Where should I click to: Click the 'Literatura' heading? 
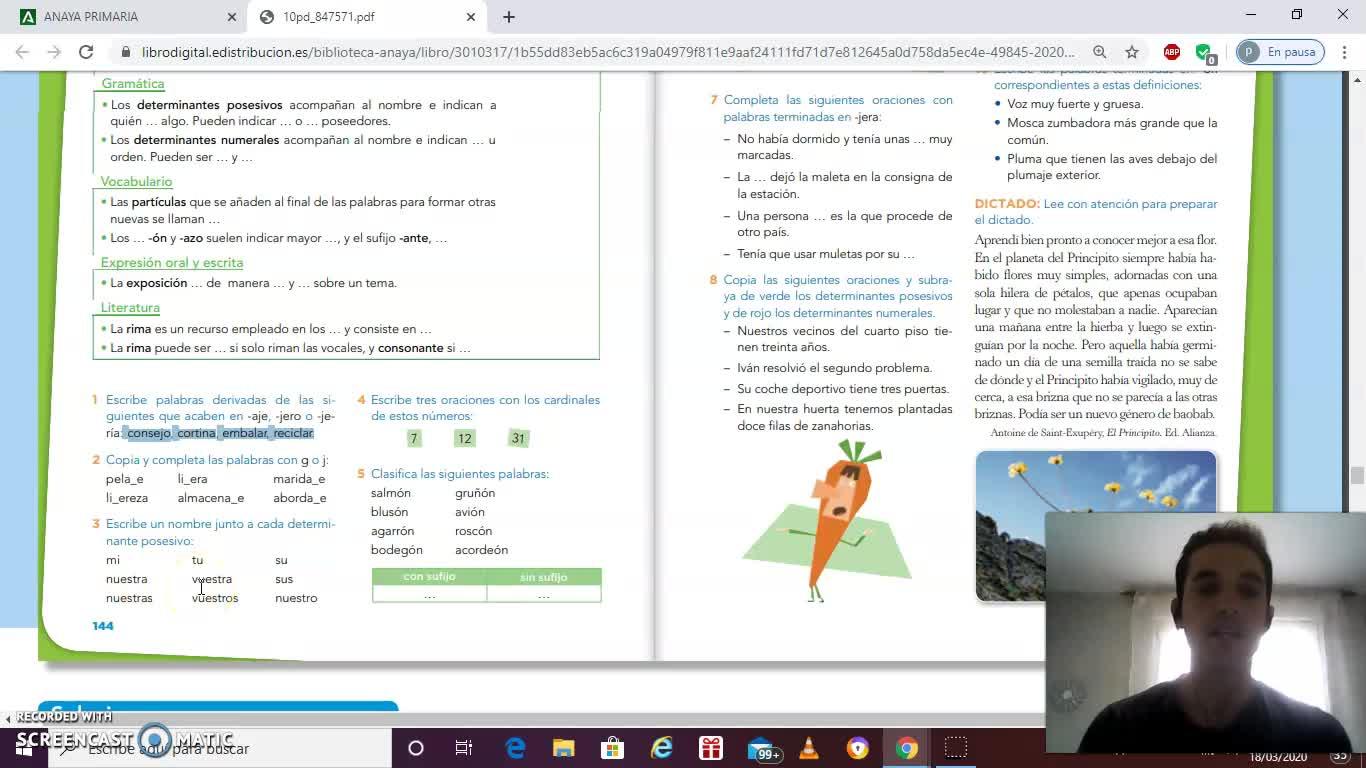click(130, 308)
